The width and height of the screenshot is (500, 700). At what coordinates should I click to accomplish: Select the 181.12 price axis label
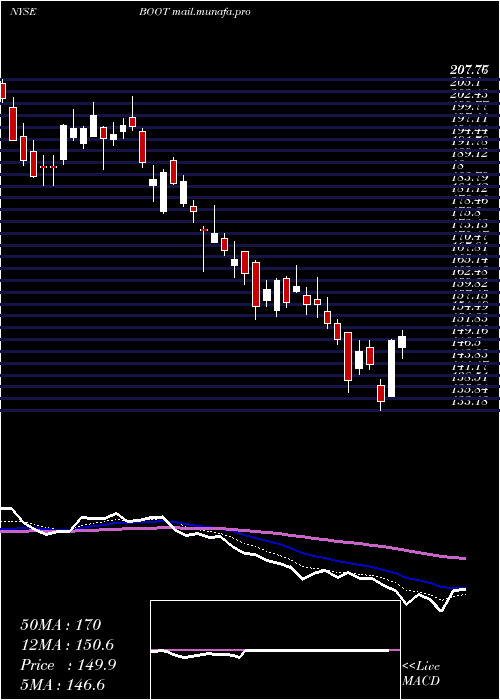point(468,190)
